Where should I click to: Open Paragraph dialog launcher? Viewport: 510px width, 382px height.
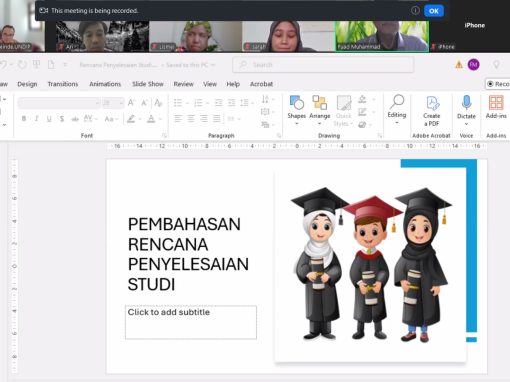[x=279, y=135]
